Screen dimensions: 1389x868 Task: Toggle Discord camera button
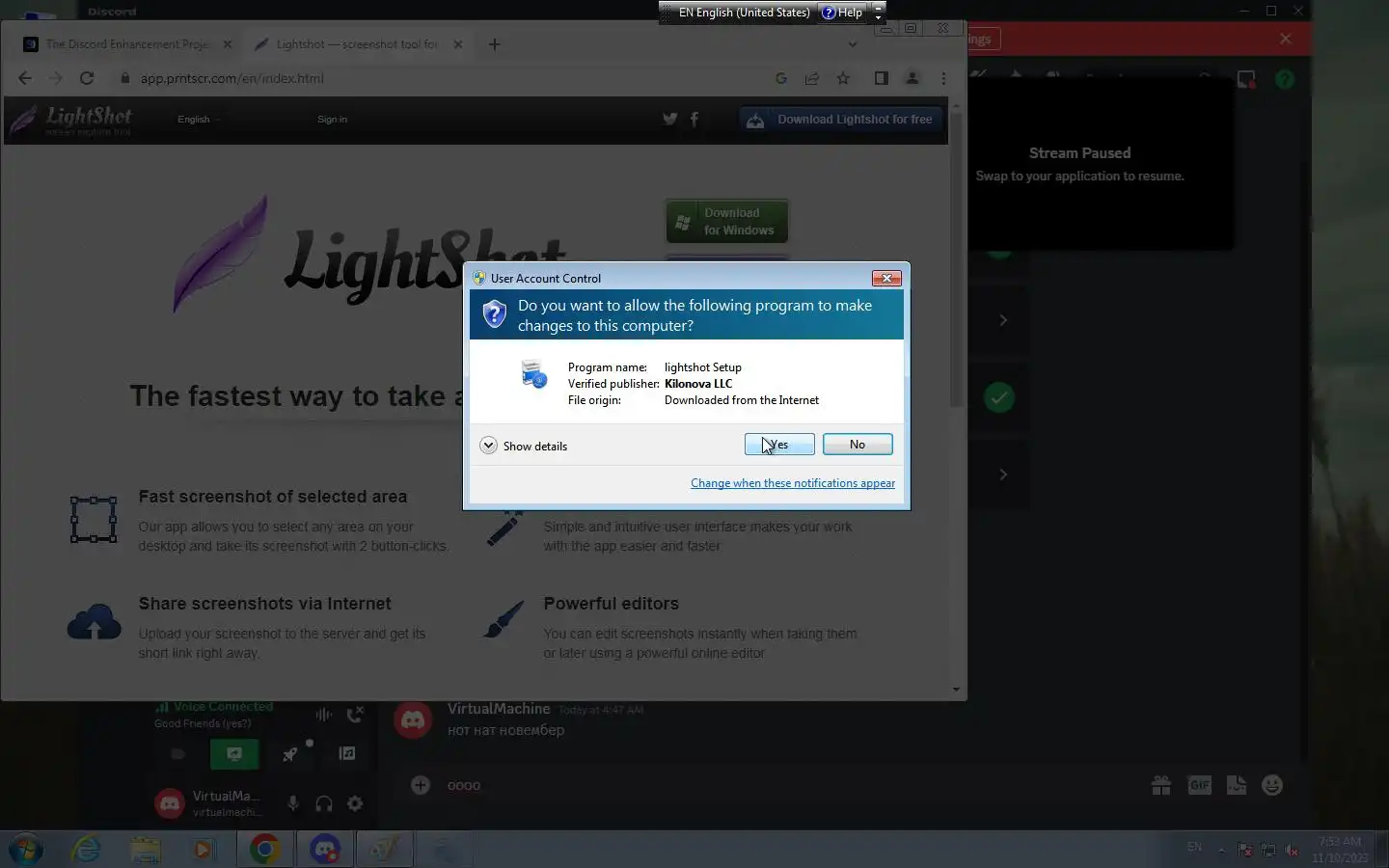(x=177, y=754)
